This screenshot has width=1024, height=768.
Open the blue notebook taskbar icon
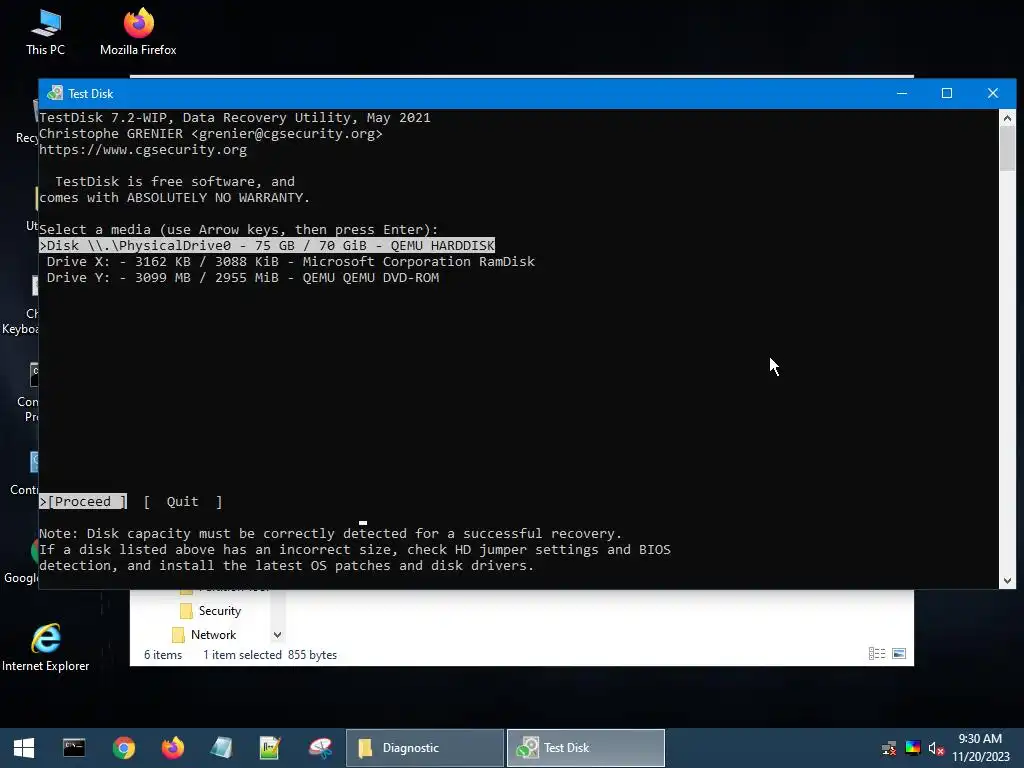[221, 748]
